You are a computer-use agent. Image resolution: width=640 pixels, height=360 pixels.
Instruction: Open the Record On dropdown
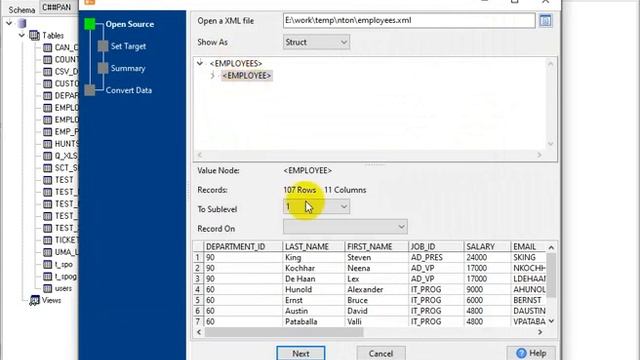click(x=345, y=227)
